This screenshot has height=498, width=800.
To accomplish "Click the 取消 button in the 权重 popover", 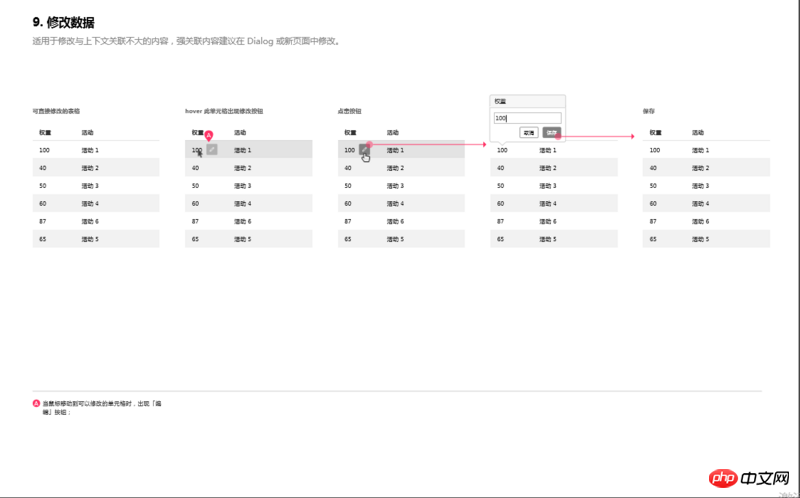I will [529, 133].
